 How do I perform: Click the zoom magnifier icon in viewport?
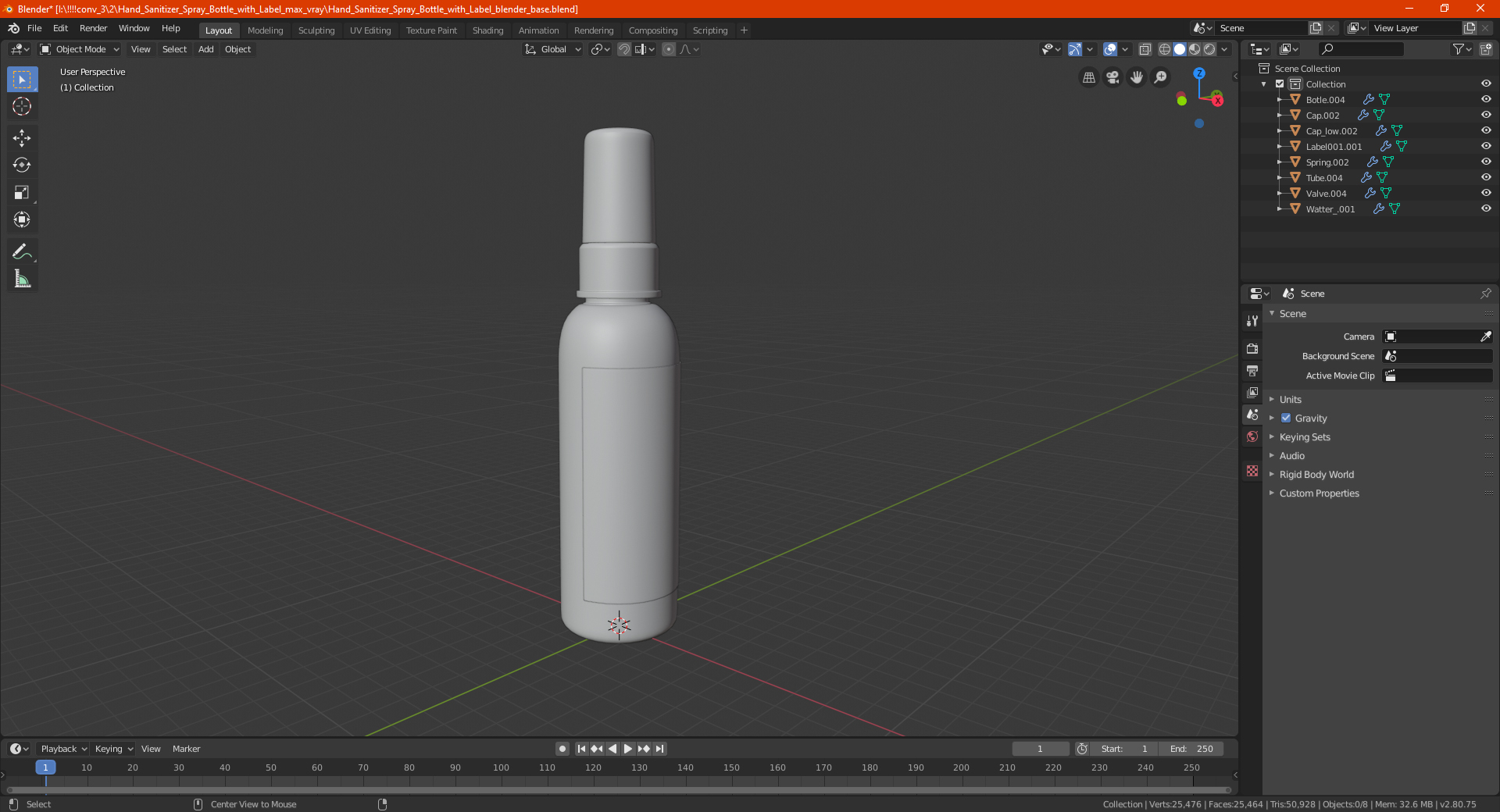[x=1161, y=77]
